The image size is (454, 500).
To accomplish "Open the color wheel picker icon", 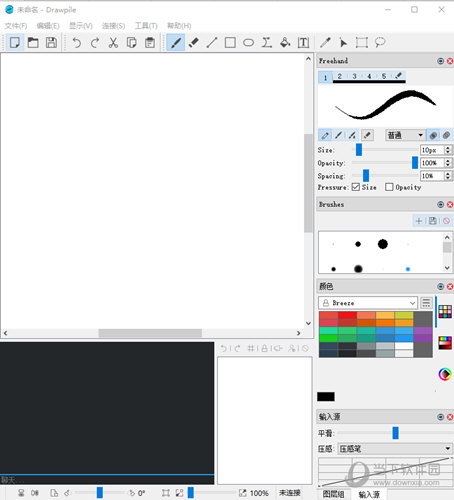I will 445,374.
